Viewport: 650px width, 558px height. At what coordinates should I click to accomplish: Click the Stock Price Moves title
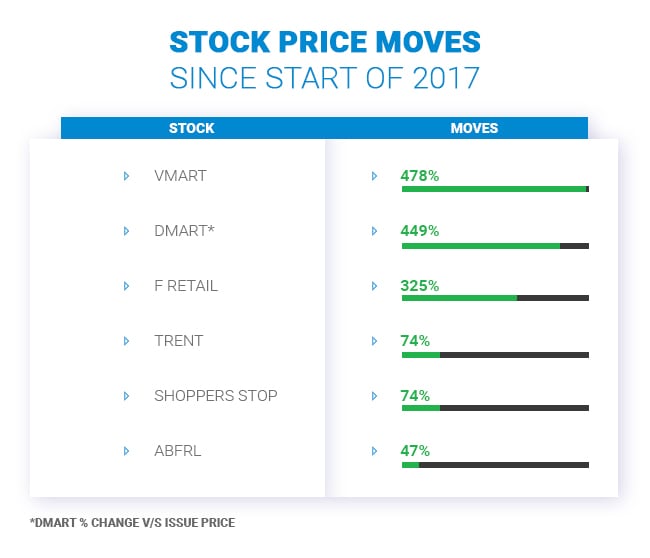click(325, 43)
